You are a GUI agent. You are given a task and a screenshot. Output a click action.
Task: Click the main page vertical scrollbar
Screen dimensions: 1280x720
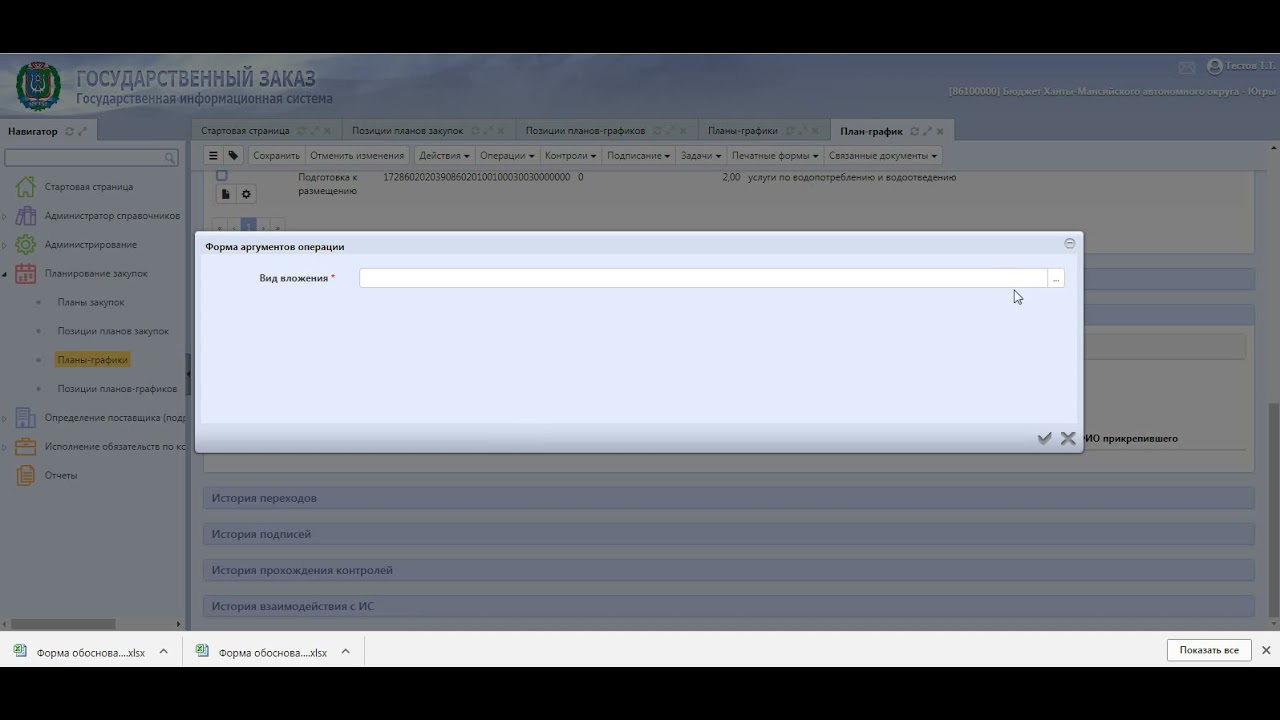click(1274, 510)
